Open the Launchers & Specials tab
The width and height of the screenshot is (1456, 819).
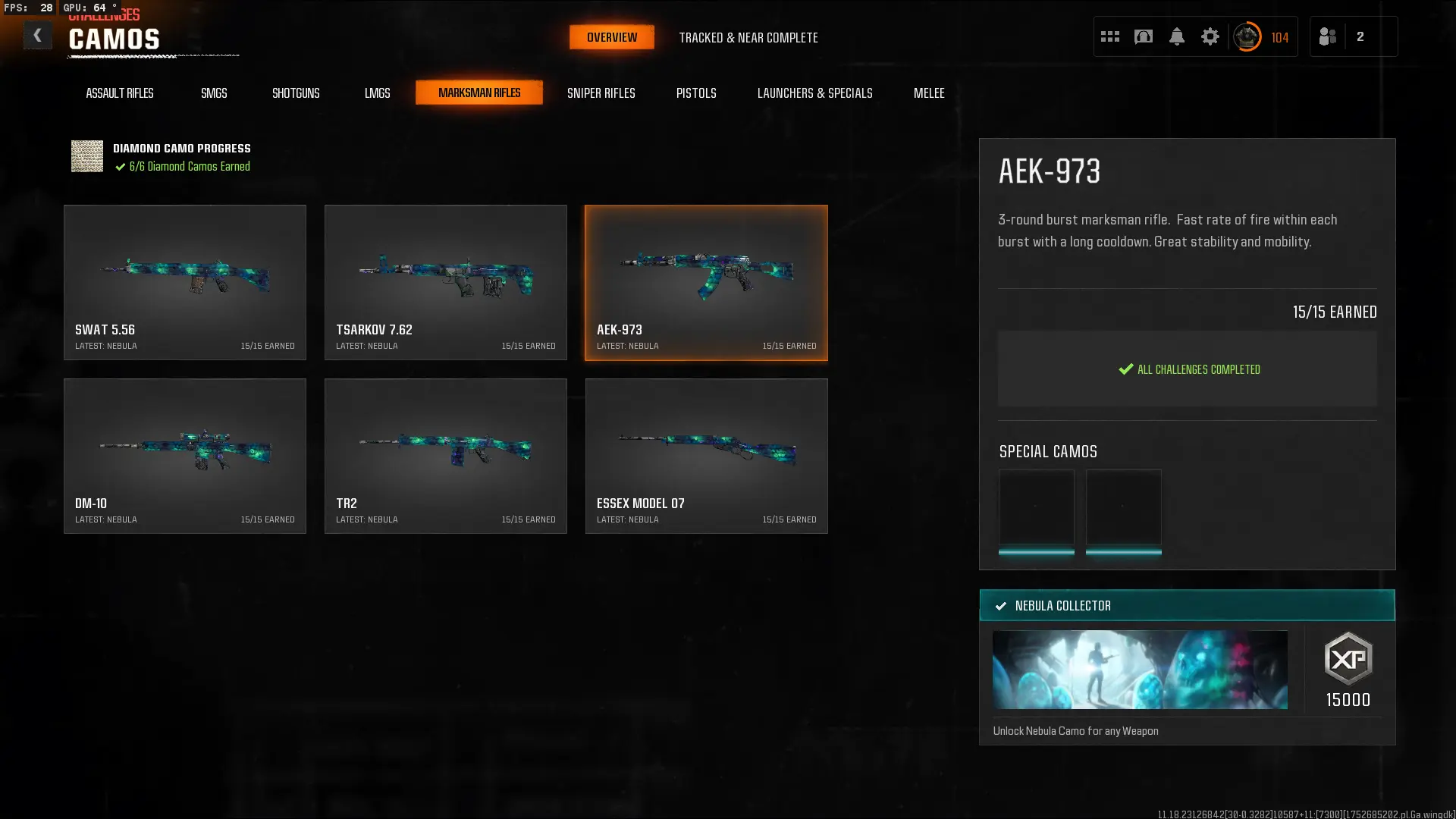(x=814, y=93)
